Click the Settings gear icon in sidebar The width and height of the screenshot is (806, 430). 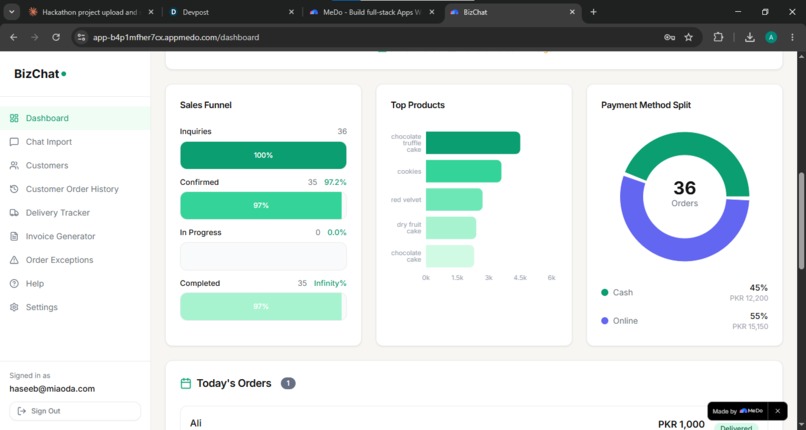click(x=14, y=307)
